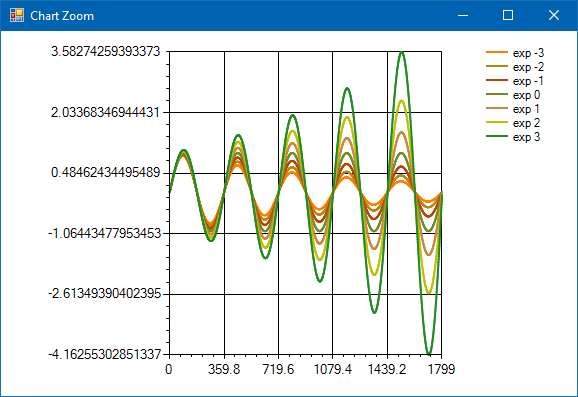Click the dark yellow swatch for exp -2
Screen dimensions: 578x397
tap(497, 66)
